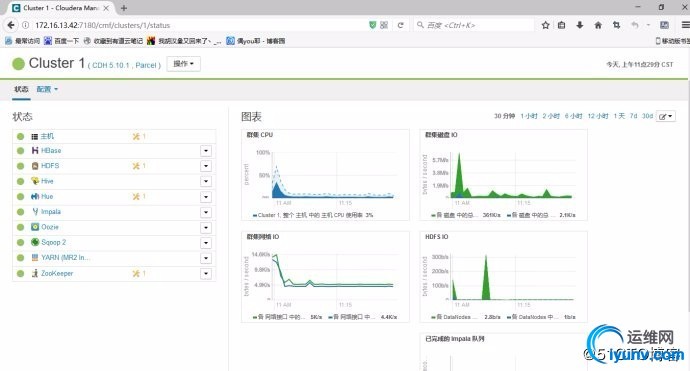Expand the ZooKeeper actions dropdown
This screenshot has width=690, height=371.
(206, 273)
